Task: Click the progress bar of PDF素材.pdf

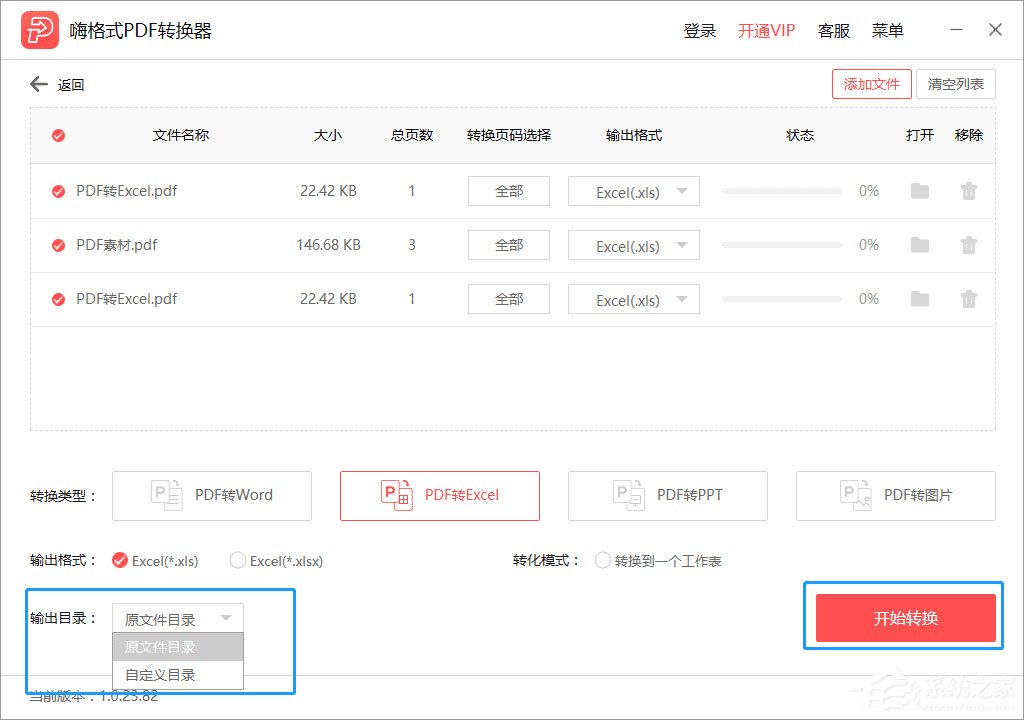Action: [x=781, y=245]
